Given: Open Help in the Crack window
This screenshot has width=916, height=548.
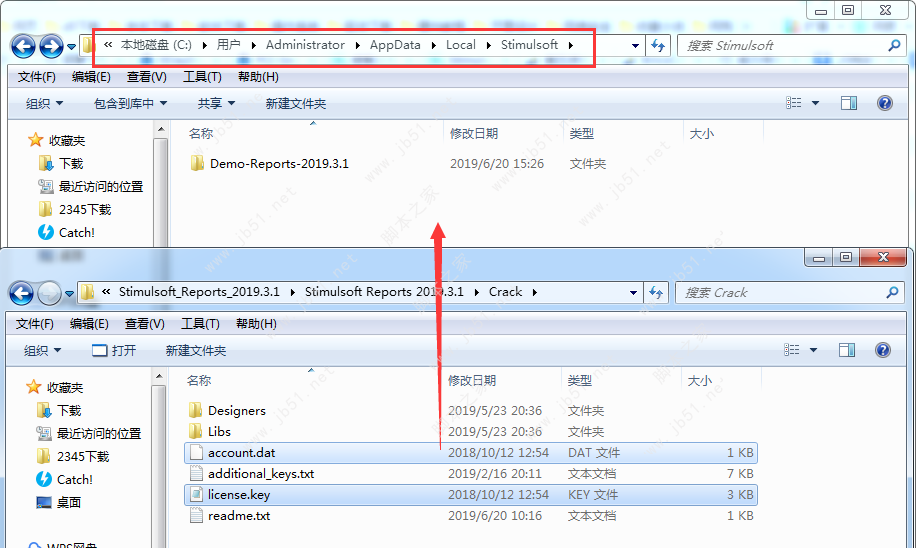Looking at the screenshot, I should pos(883,350).
